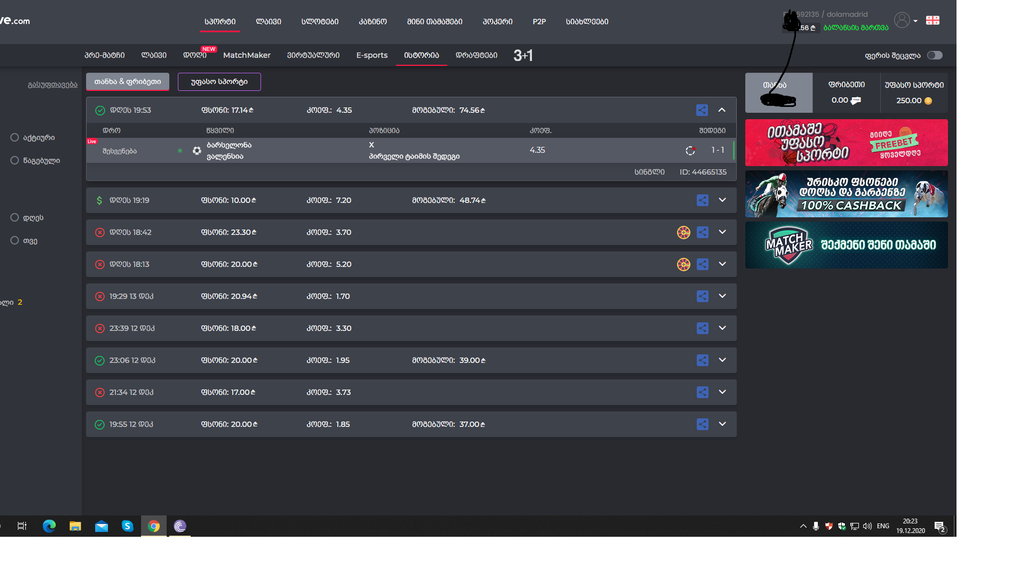Viewport: 1024px width, 576px height.
Task: Open the P2P top menu
Action: (x=539, y=22)
